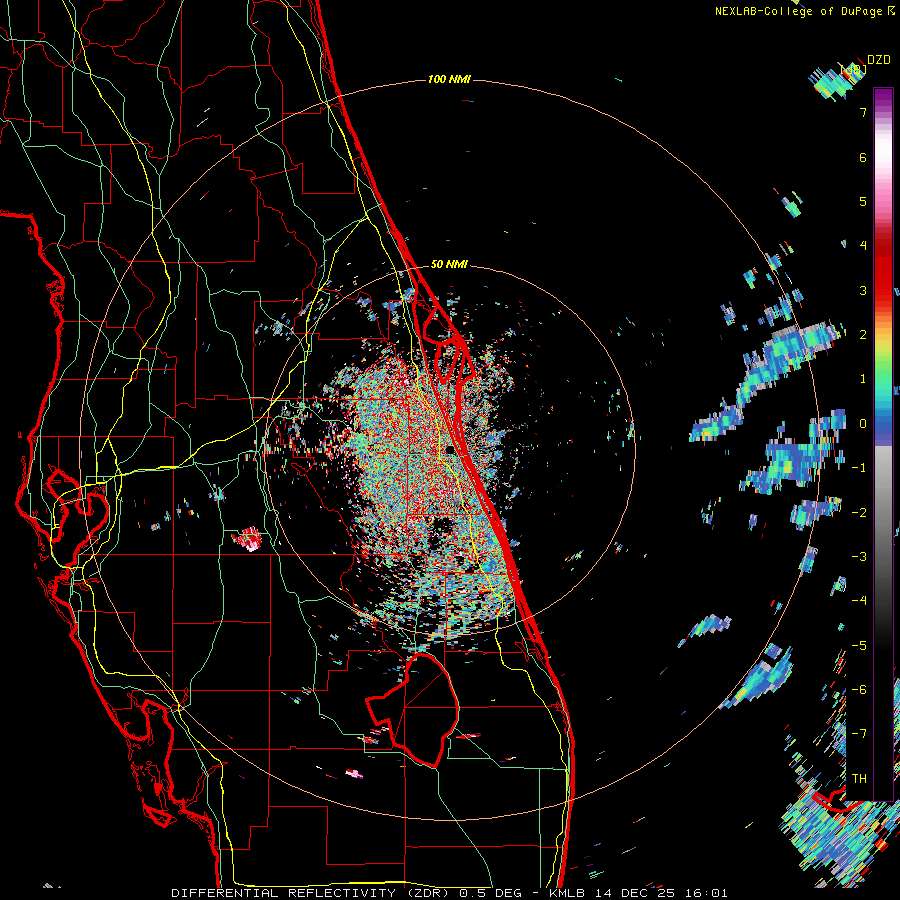
Task: Click the '-6' value on the color scale
Action: click(859, 690)
